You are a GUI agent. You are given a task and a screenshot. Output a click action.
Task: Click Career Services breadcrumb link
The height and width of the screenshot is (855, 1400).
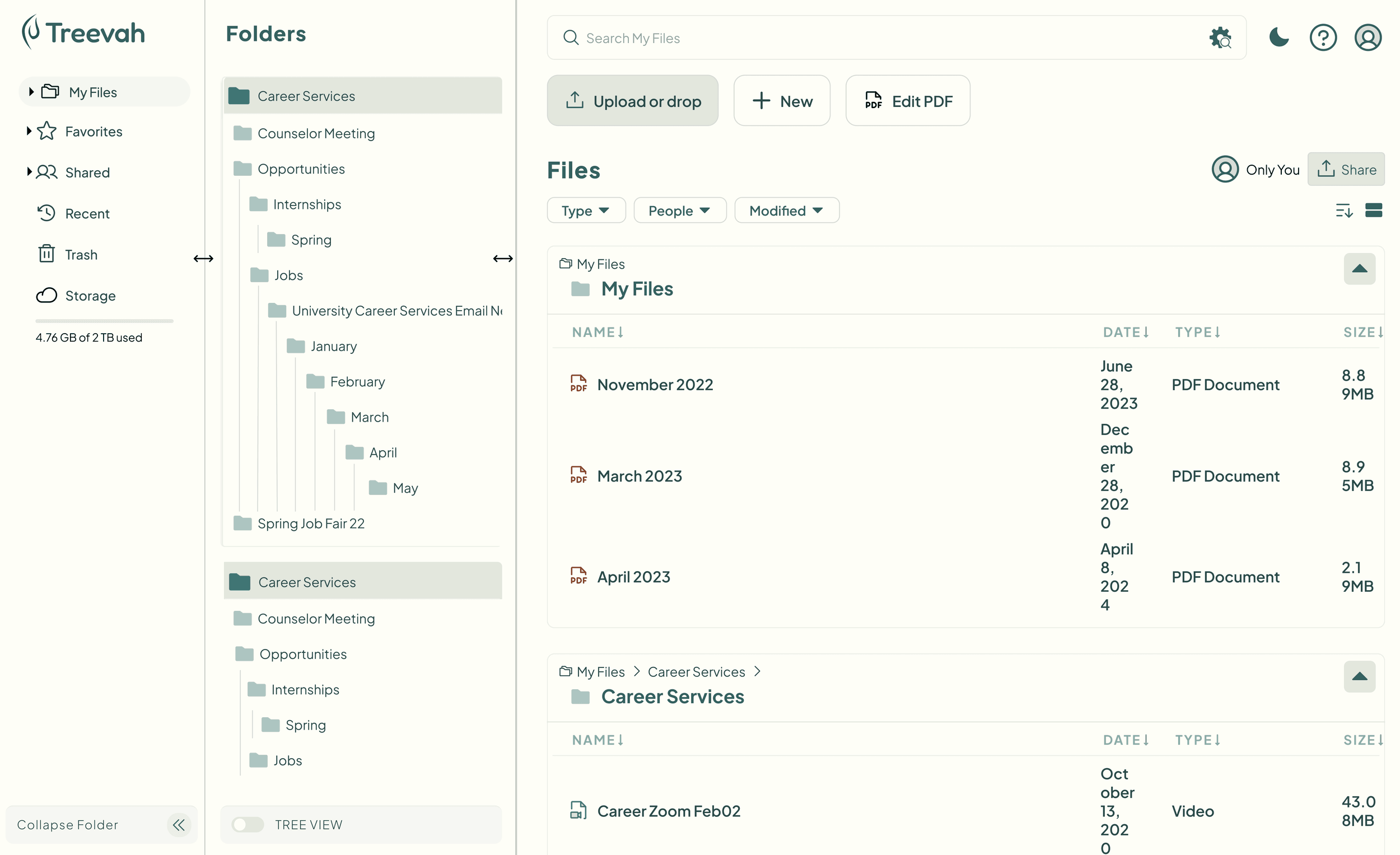tap(696, 672)
